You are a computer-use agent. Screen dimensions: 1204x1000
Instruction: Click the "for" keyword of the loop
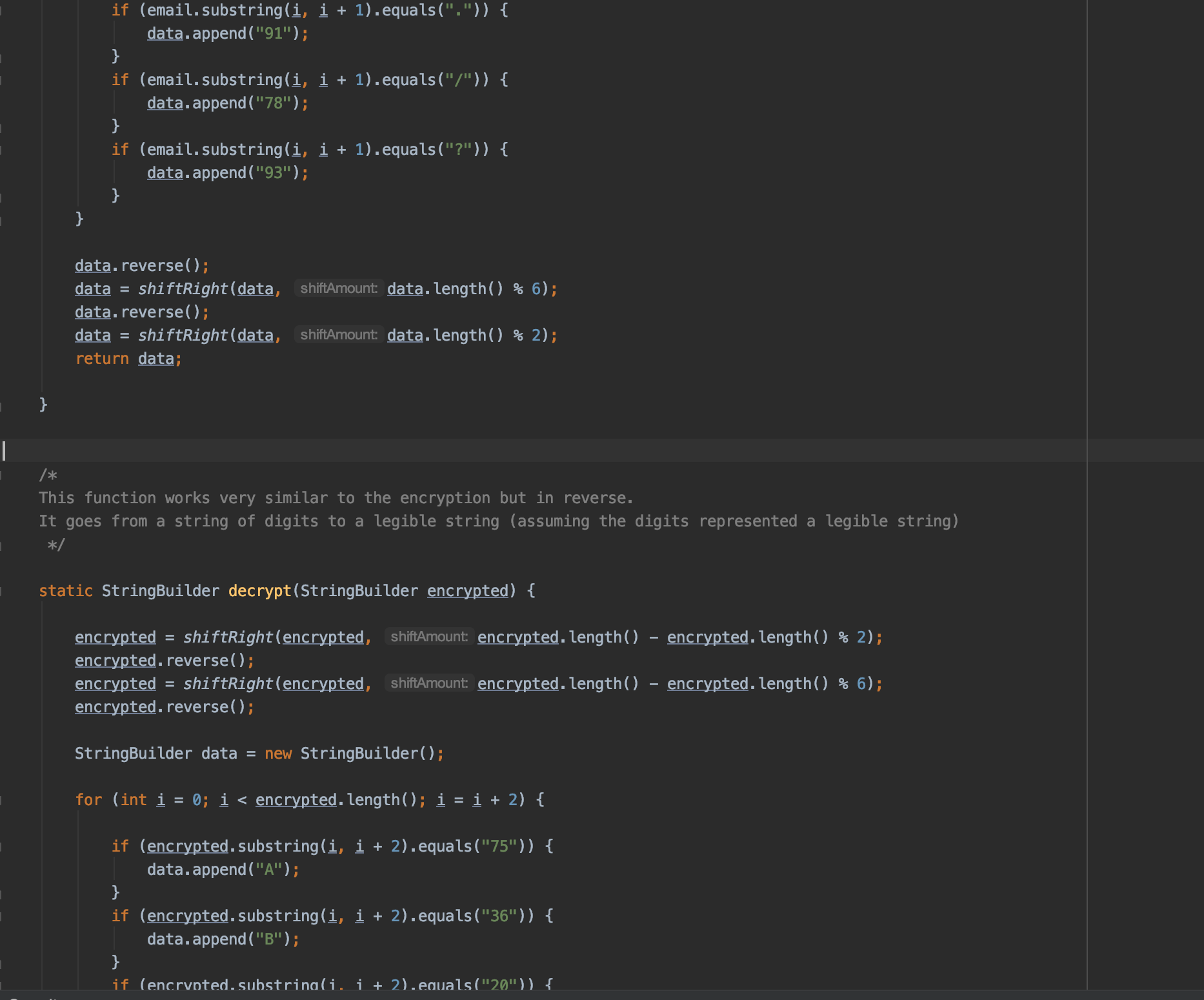pos(88,799)
